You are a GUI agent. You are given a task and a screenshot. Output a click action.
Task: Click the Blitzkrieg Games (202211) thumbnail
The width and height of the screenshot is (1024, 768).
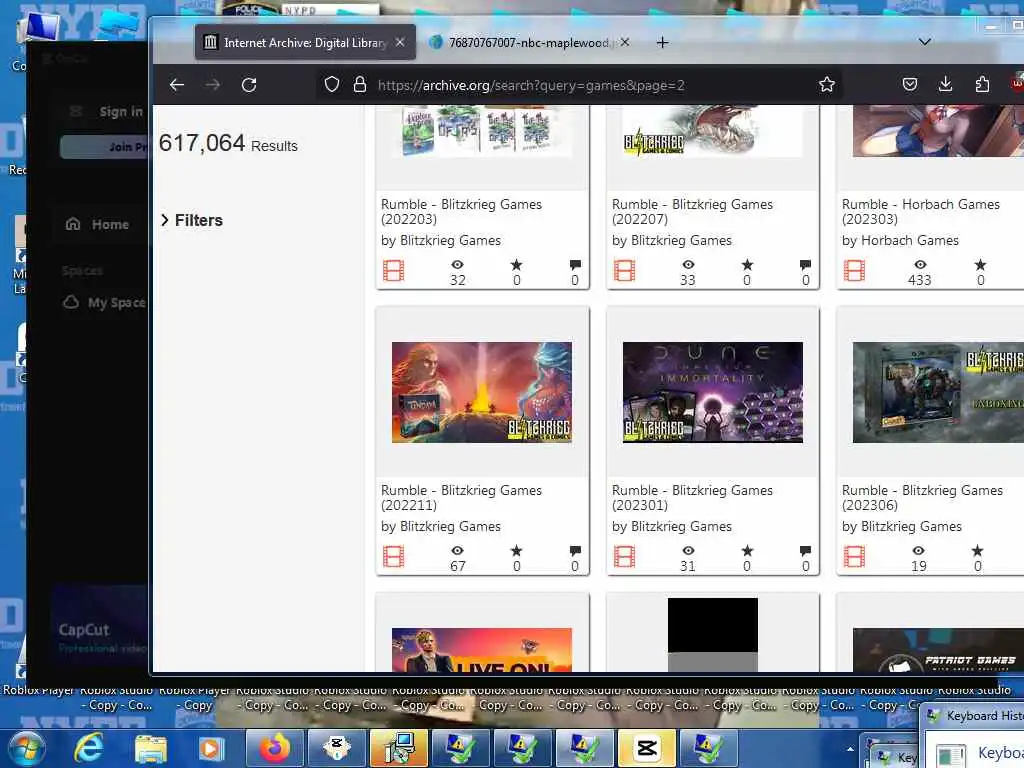tap(482, 392)
